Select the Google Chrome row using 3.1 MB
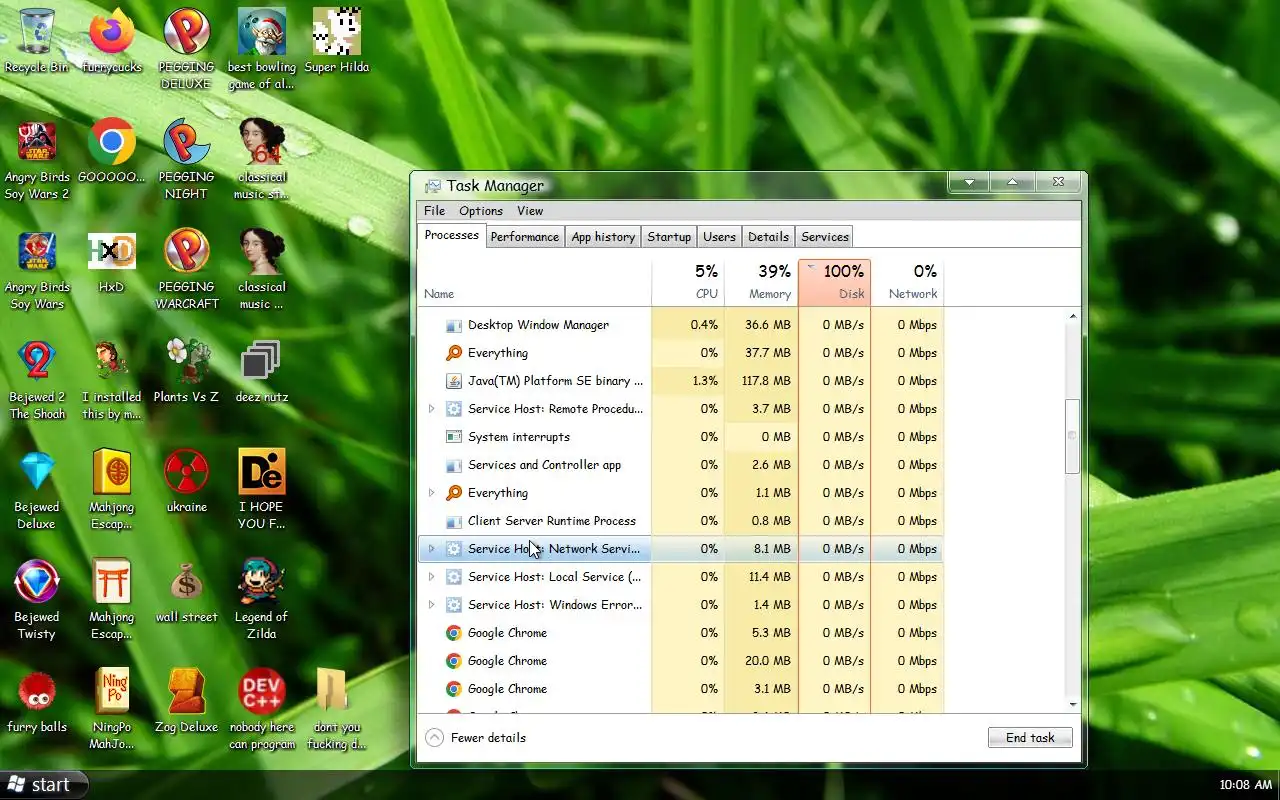The height and width of the screenshot is (800, 1280). [680, 689]
